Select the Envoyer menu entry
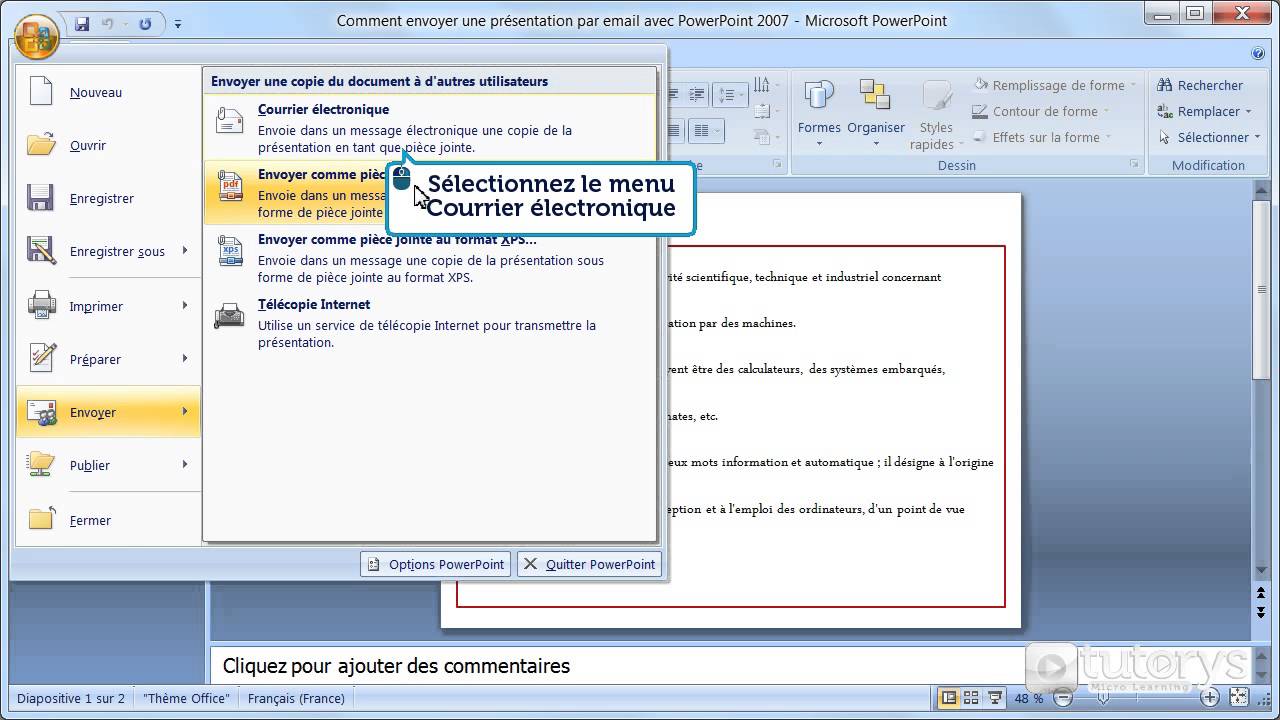 click(x=108, y=412)
